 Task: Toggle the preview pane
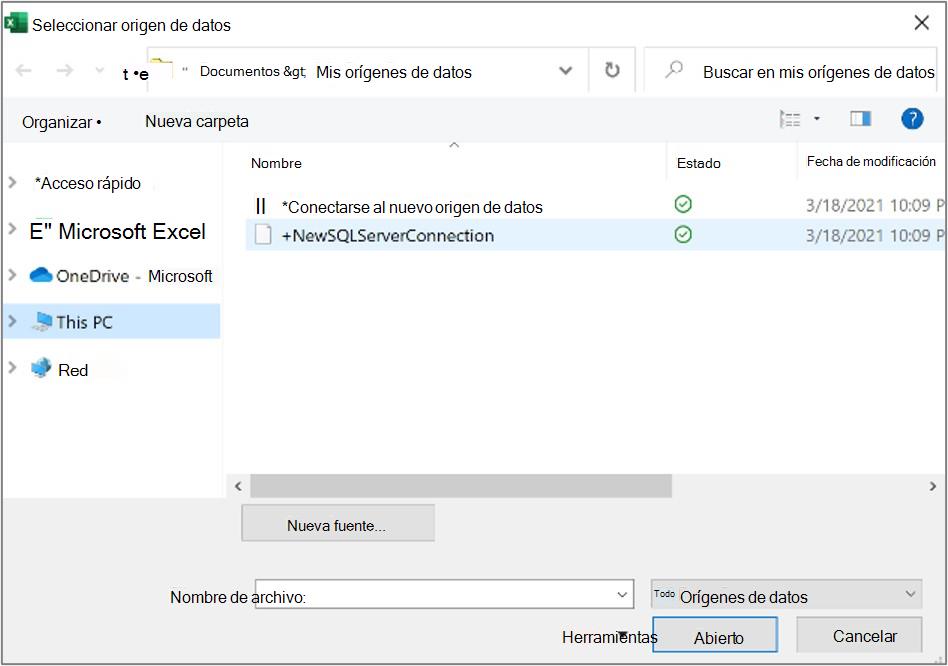860,118
